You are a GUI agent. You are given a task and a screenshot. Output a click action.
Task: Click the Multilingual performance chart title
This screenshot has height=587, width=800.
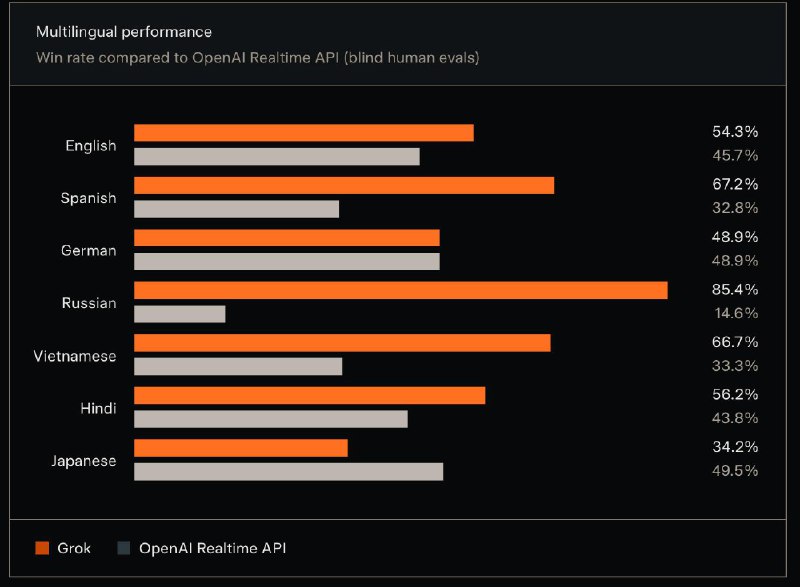(124, 33)
